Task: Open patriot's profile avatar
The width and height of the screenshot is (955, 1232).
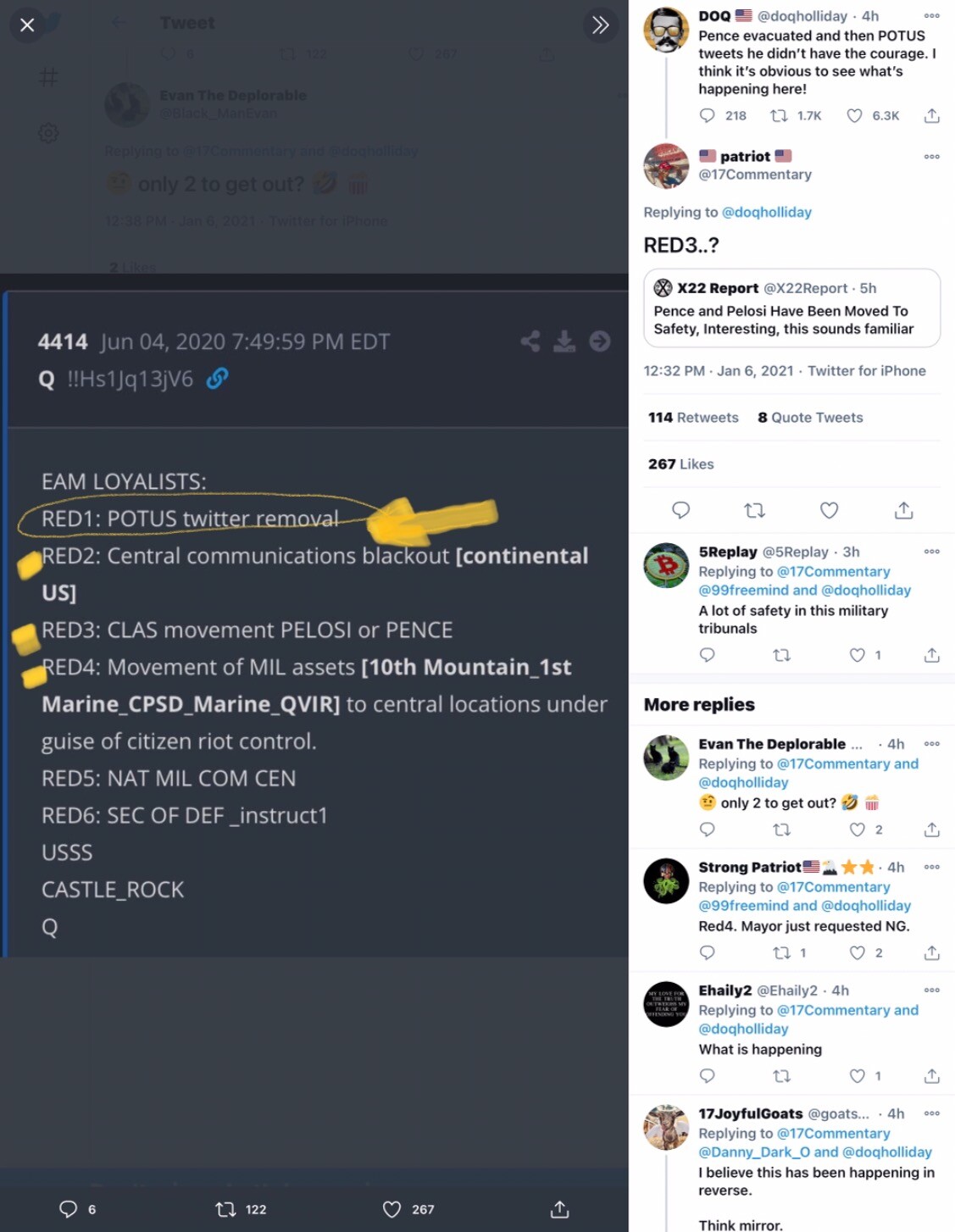Action: pos(666,165)
